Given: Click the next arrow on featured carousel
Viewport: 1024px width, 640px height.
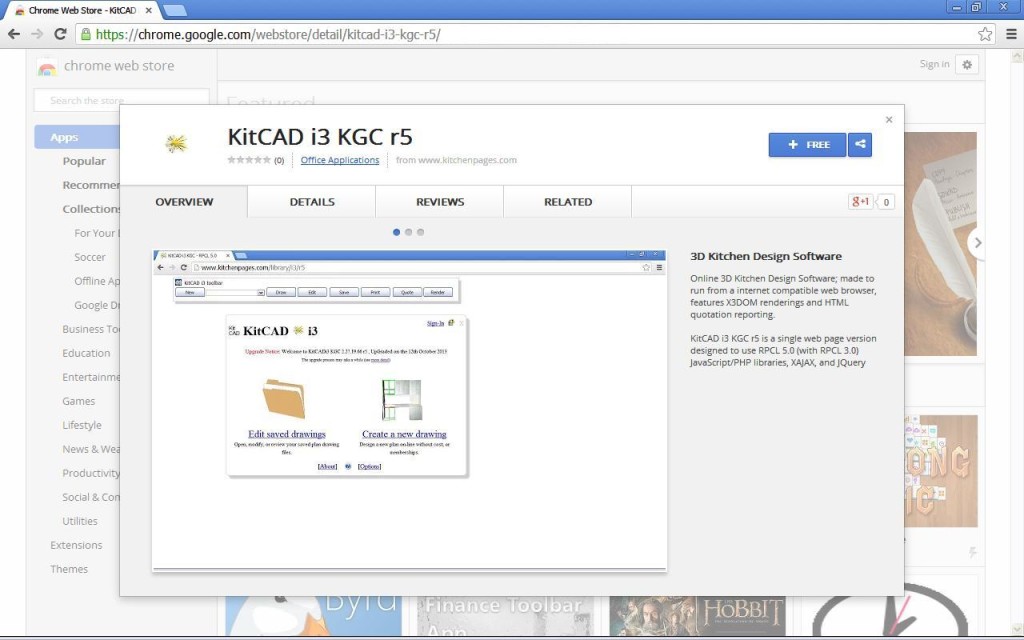Looking at the screenshot, I should (x=976, y=243).
